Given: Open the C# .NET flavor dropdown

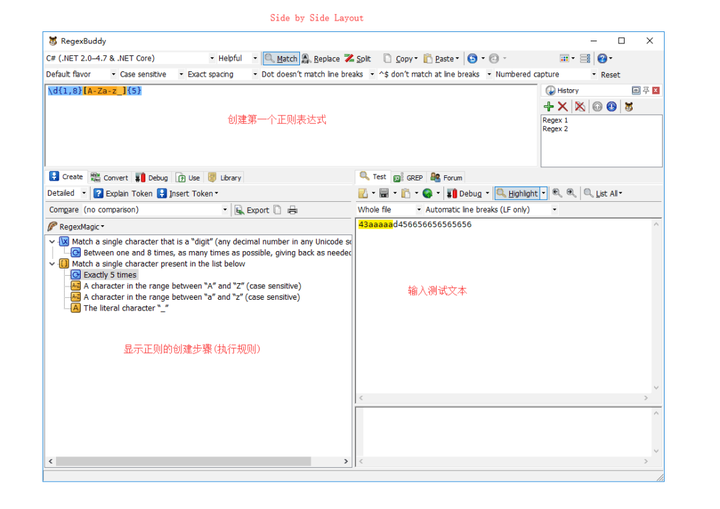Looking at the screenshot, I should [x=130, y=58].
